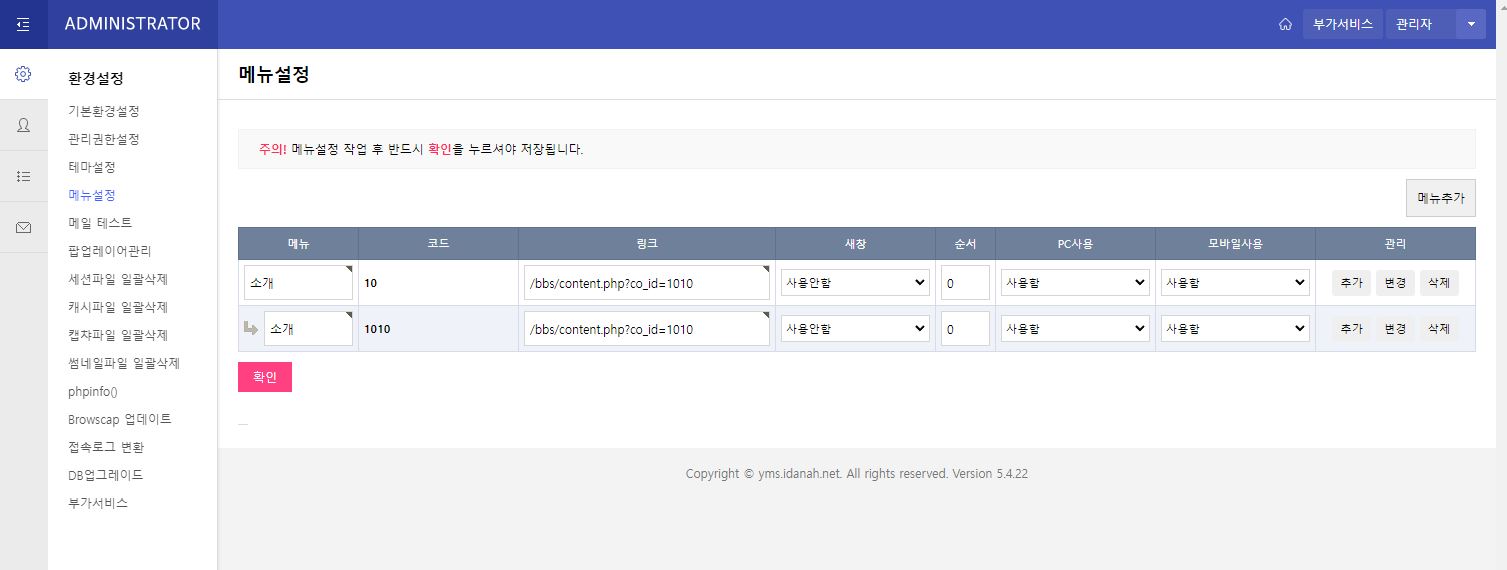
Task: Click the submenu arrow icon in second row
Action: click(x=250, y=328)
